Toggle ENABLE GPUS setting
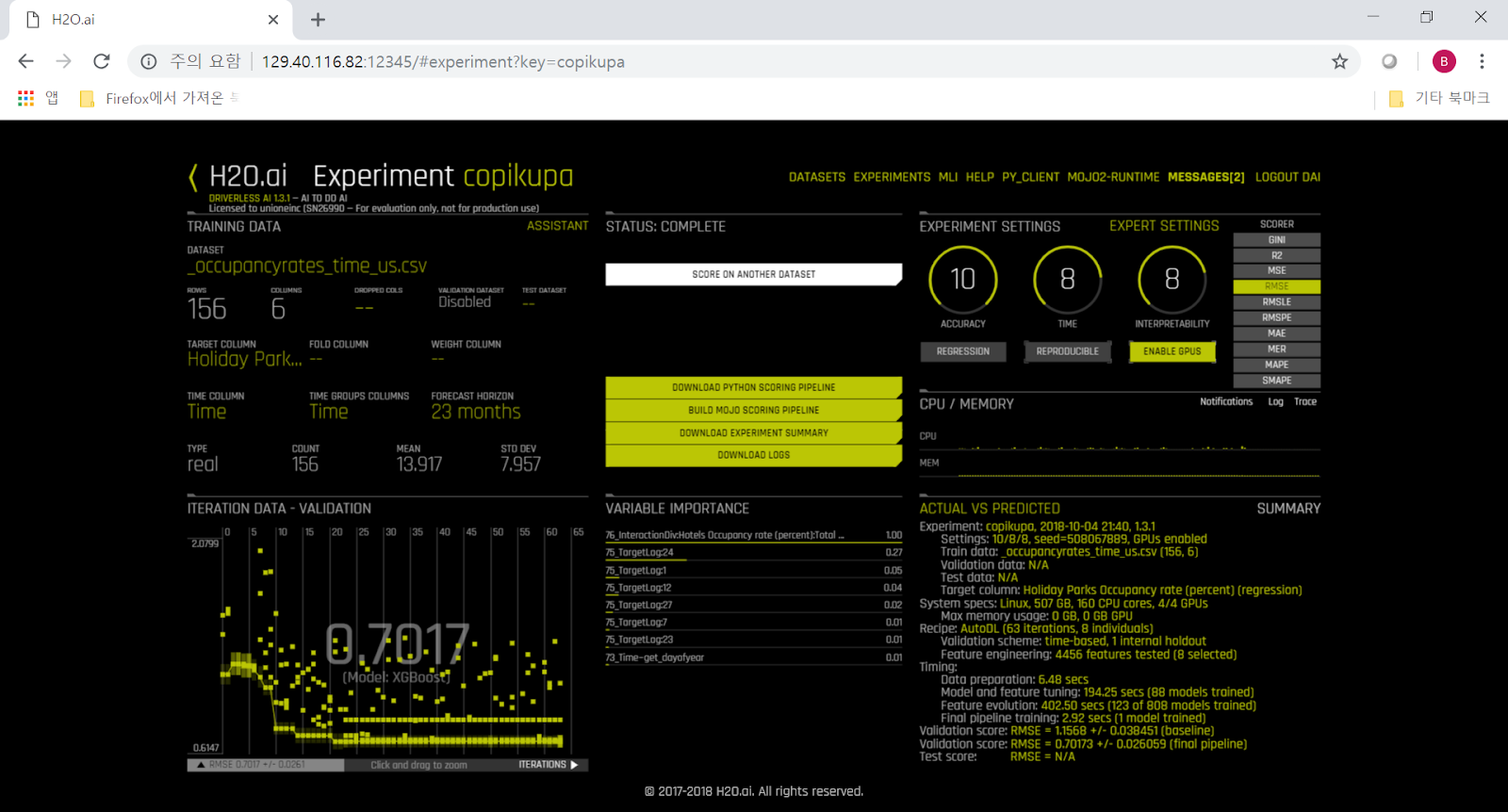The width and height of the screenshot is (1508, 812). click(x=1172, y=351)
